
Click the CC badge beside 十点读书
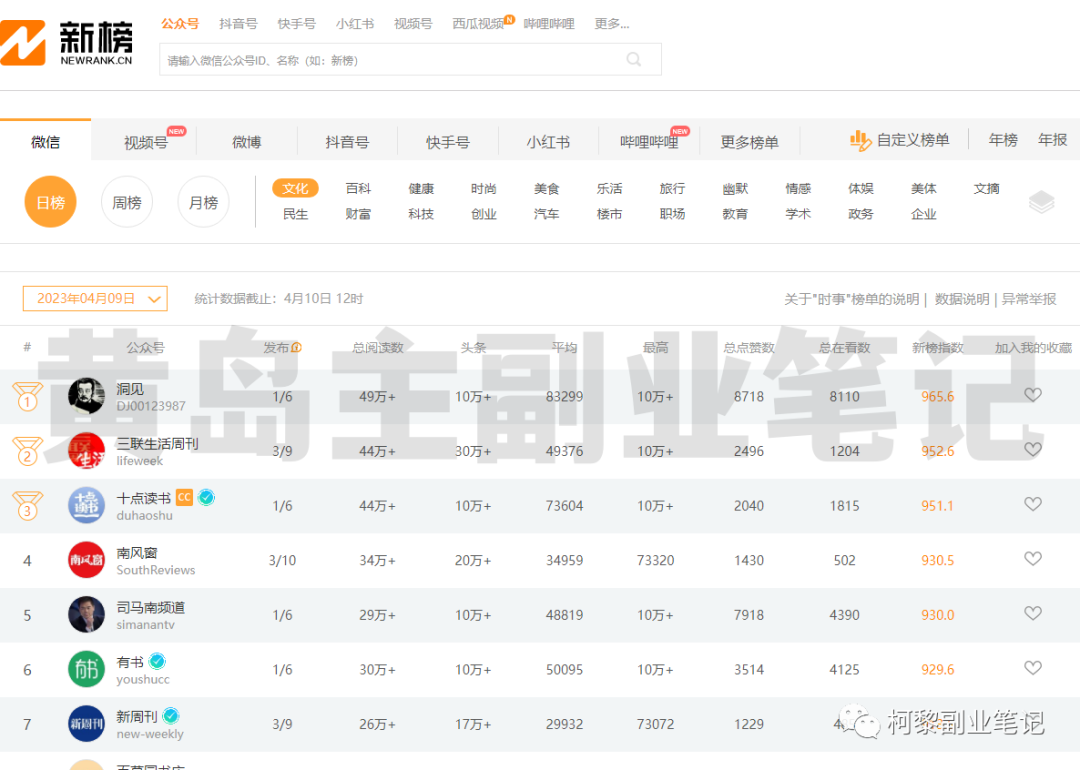click(x=184, y=497)
